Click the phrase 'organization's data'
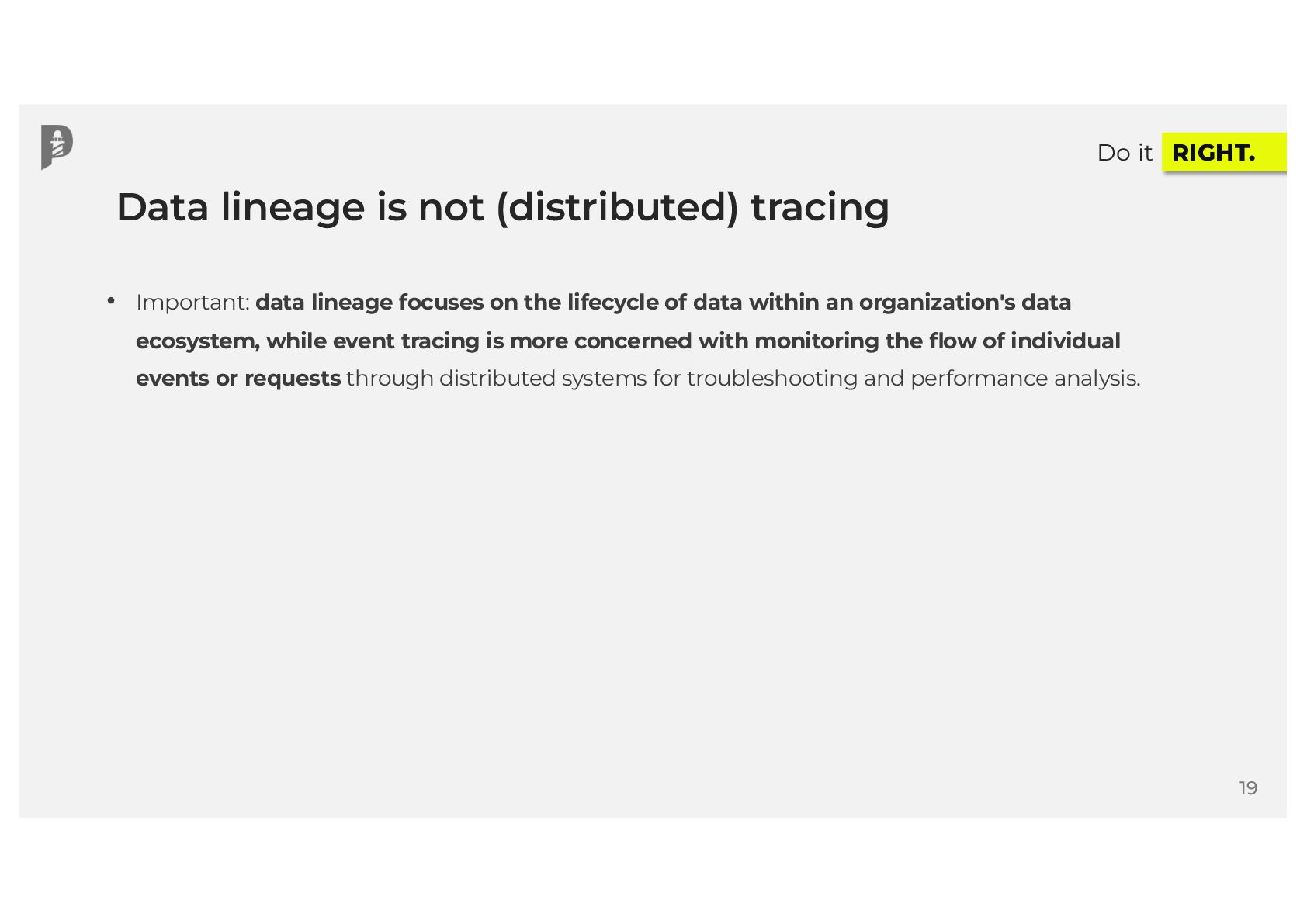This screenshot has width=1307, height=924. (x=965, y=303)
